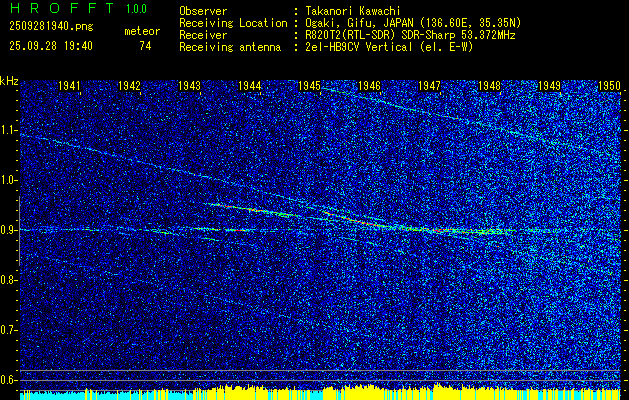This screenshot has height=400, width=629.
Task: Click the 2el-HB9CV Vertical antenna description
Action: pos(389,47)
